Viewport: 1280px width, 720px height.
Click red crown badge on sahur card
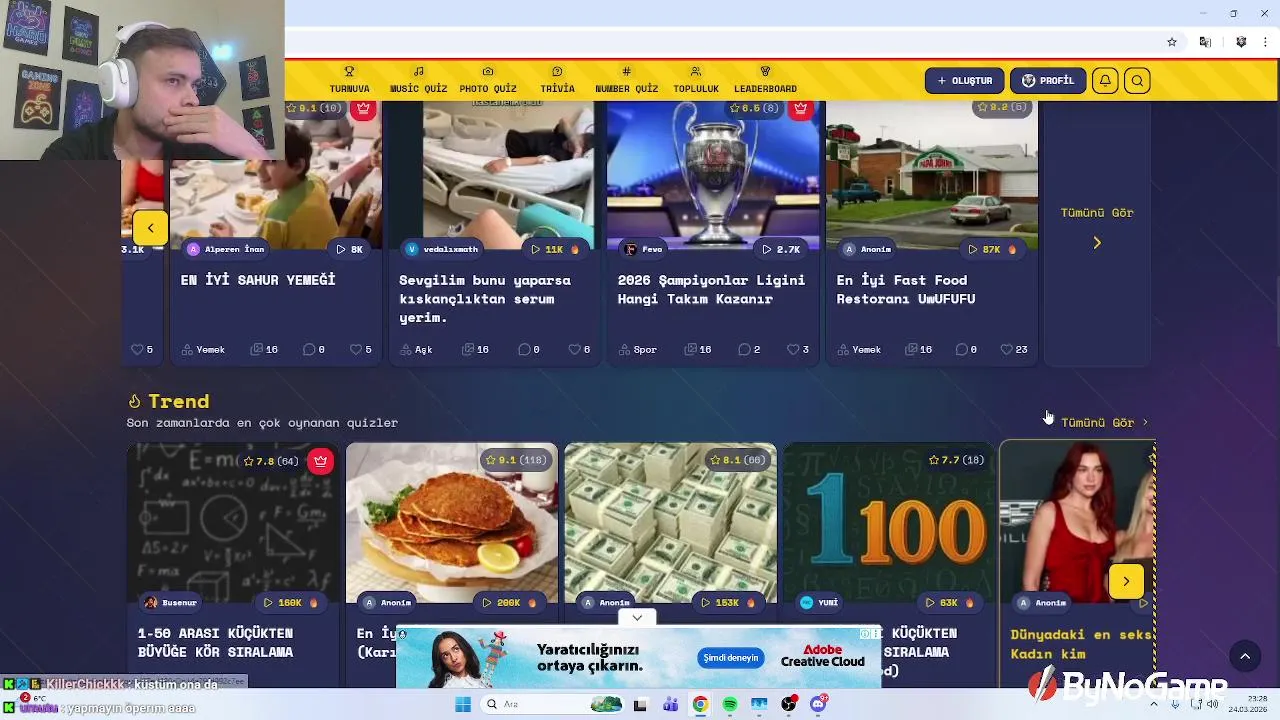coord(363,108)
